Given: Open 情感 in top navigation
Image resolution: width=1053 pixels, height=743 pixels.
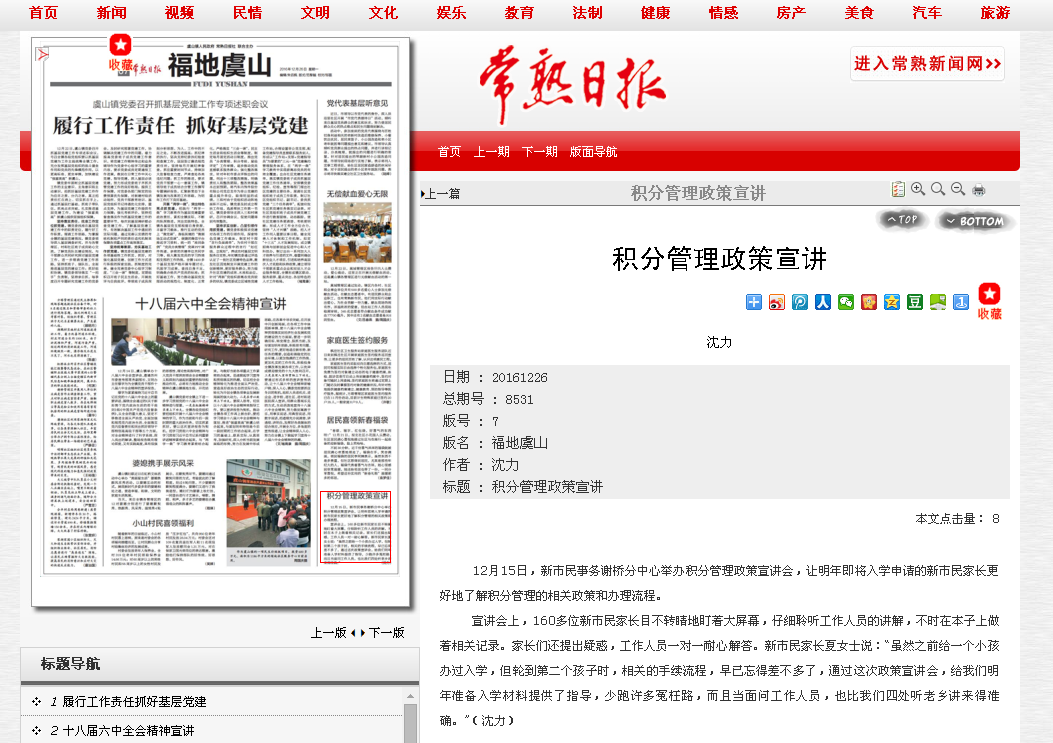Looking at the screenshot, I should click(x=723, y=13).
